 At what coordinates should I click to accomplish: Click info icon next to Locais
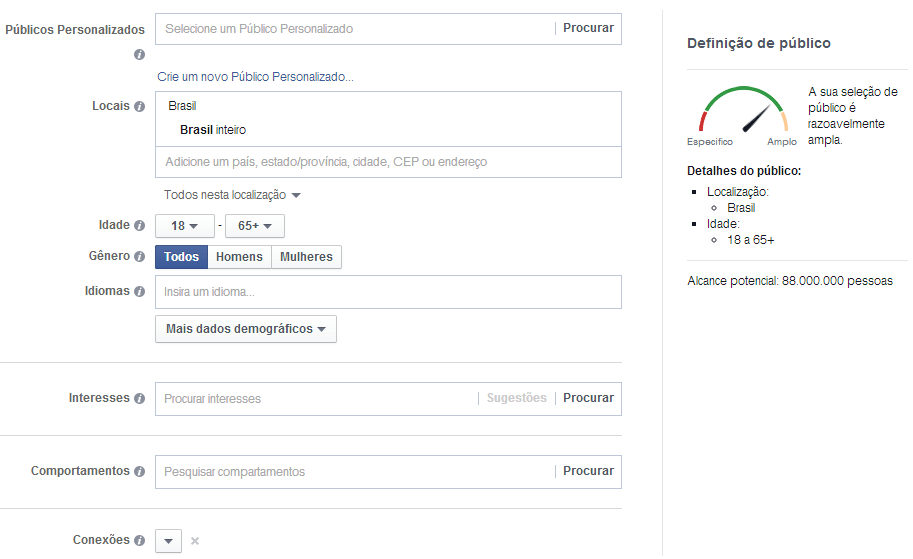coord(140,107)
